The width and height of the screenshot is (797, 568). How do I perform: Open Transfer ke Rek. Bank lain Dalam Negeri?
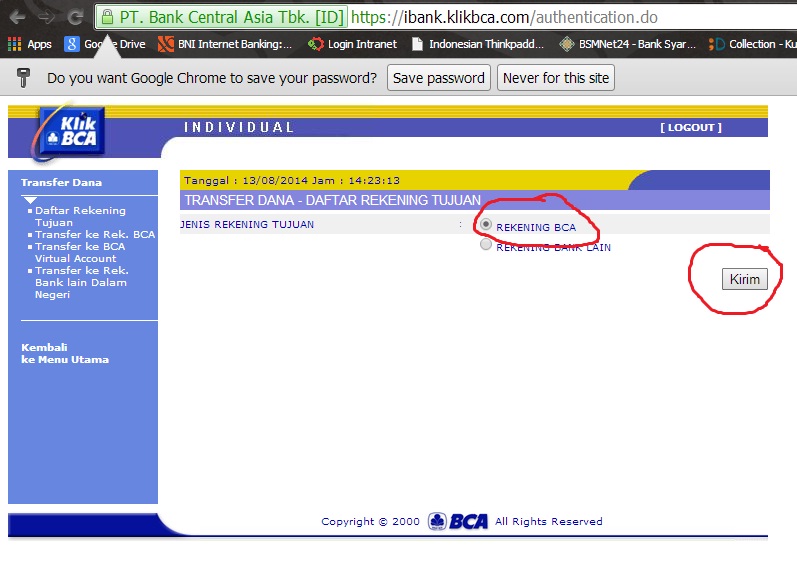81,282
